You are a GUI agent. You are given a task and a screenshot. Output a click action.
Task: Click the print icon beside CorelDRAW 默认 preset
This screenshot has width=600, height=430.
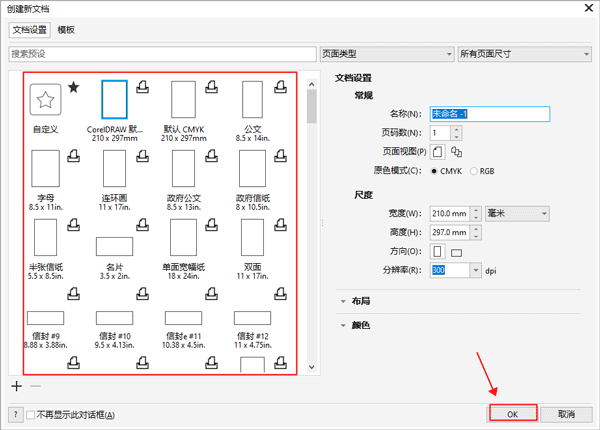point(142,87)
